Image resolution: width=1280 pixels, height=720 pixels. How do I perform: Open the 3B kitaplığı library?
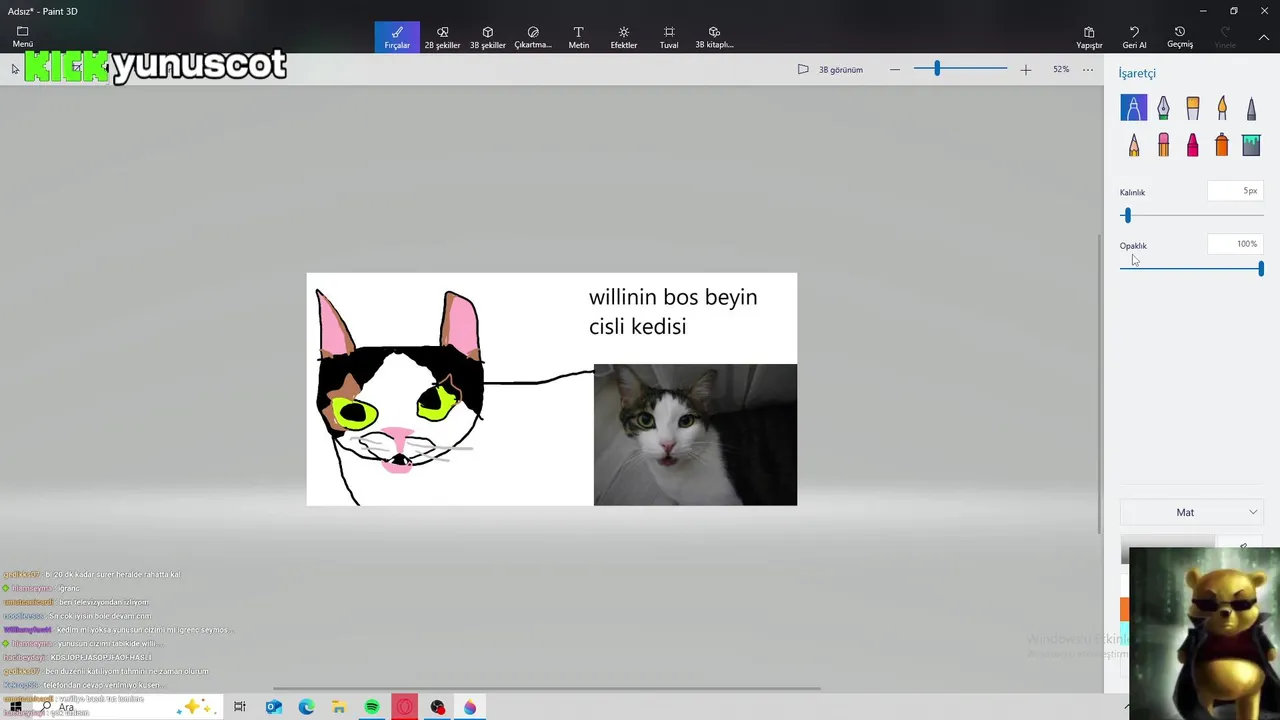[714, 37]
